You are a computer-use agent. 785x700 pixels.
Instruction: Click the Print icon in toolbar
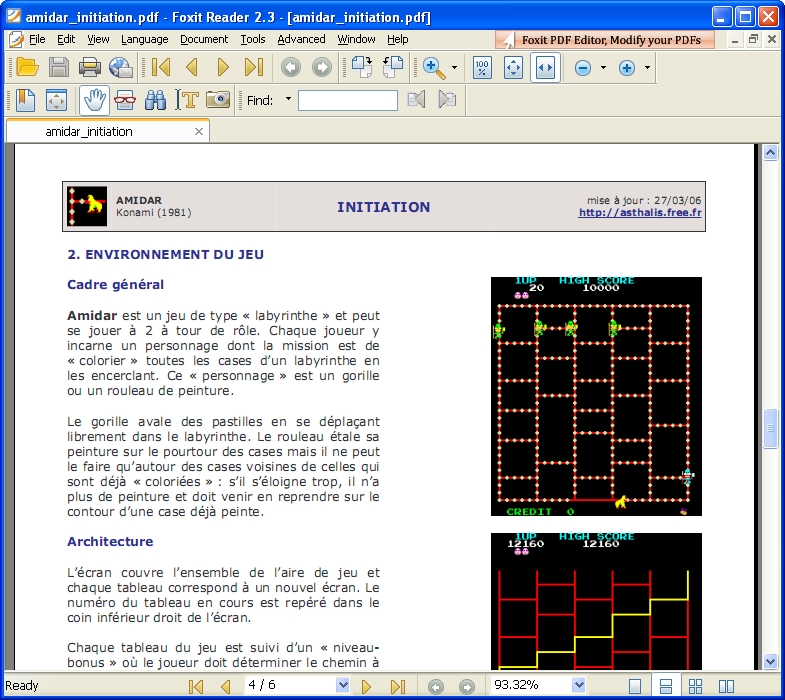[x=90, y=68]
